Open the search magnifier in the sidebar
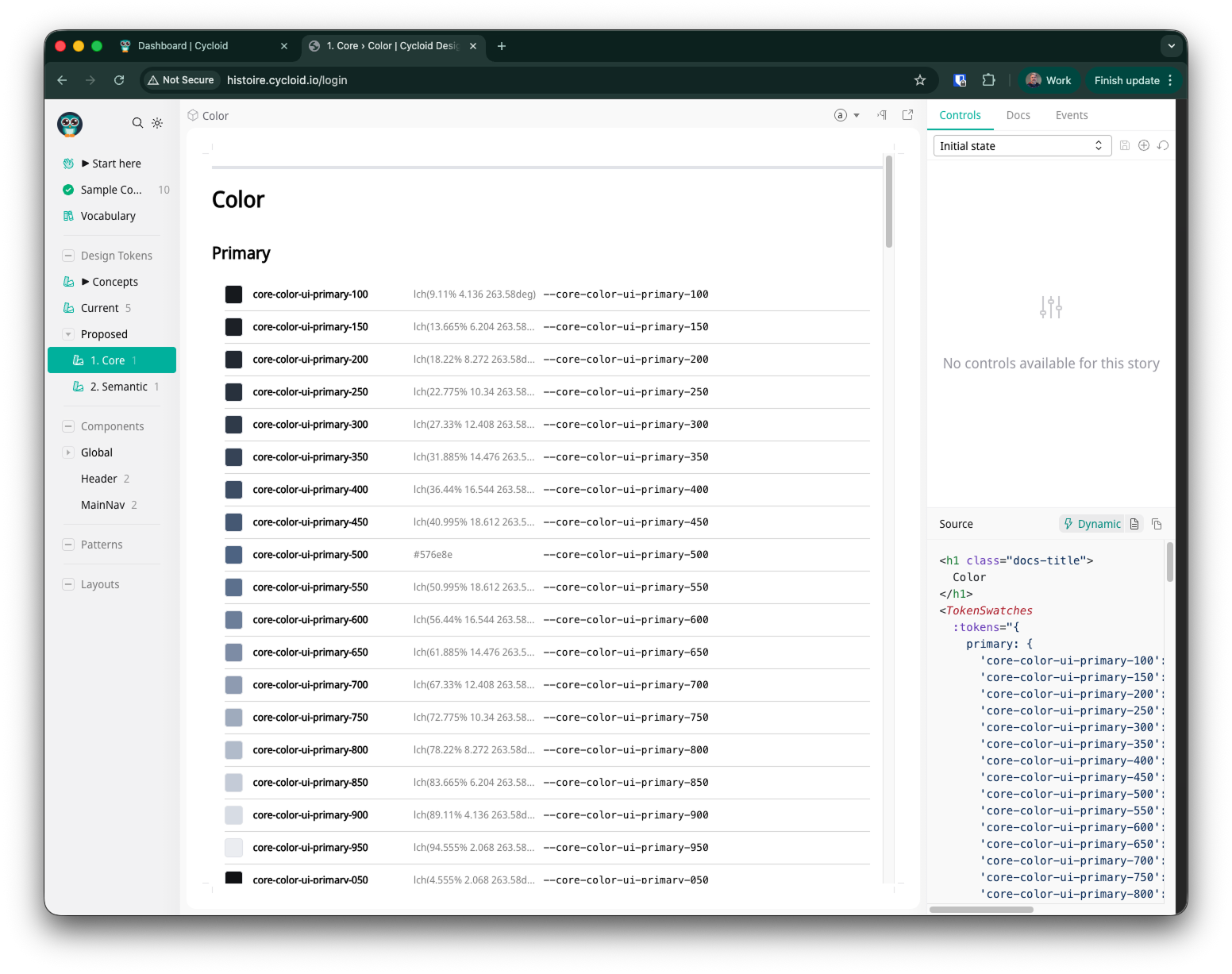 pyautogui.click(x=137, y=123)
